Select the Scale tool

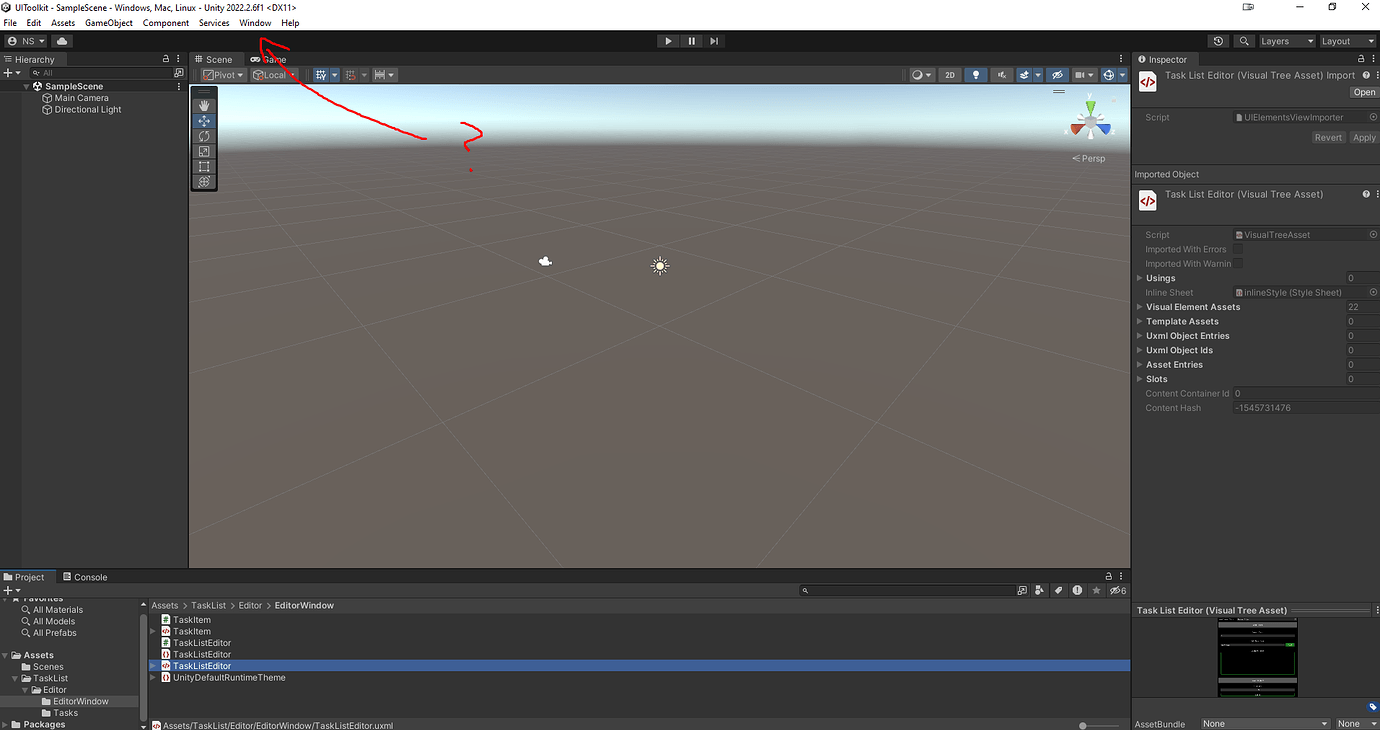[204, 151]
